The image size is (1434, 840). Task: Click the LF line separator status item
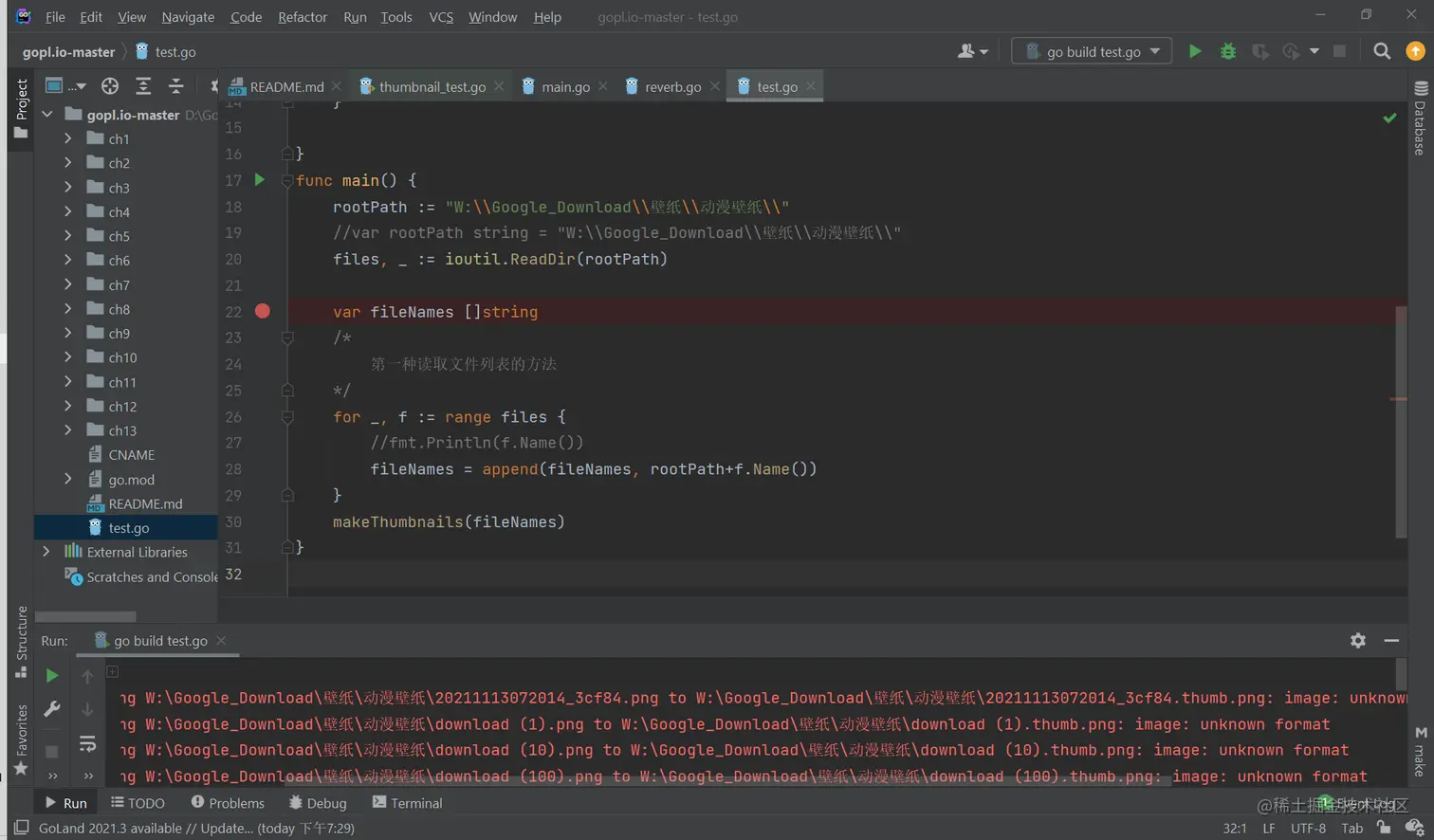(1268, 828)
